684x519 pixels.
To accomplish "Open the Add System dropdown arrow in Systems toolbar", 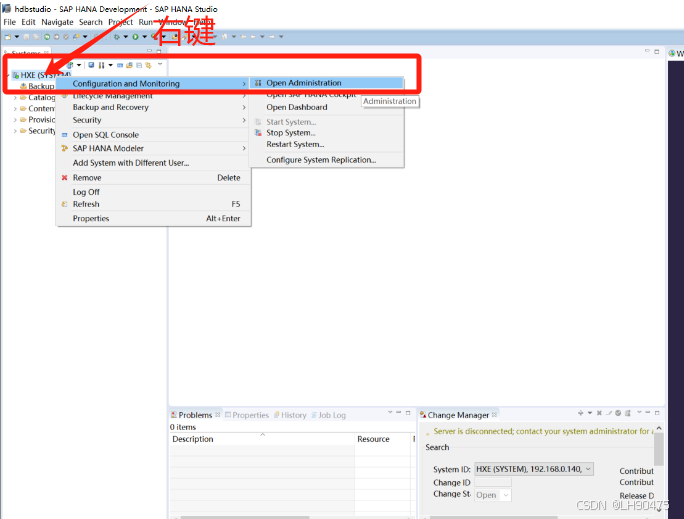I will [x=79, y=65].
